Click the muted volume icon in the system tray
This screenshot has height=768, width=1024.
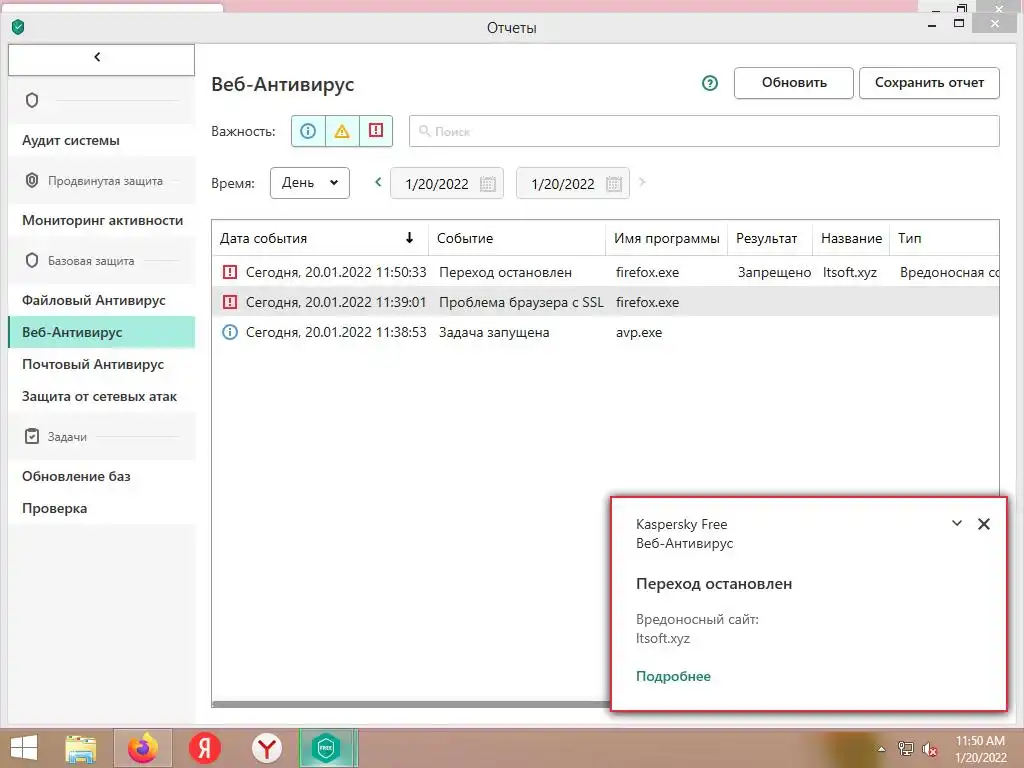click(x=930, y=749)
